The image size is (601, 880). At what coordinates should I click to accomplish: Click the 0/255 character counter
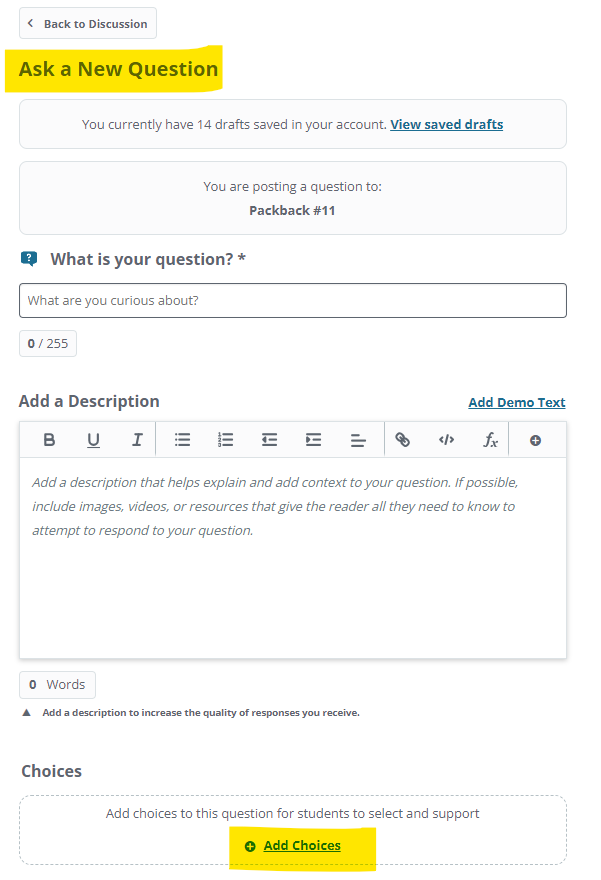coord(47,343)
